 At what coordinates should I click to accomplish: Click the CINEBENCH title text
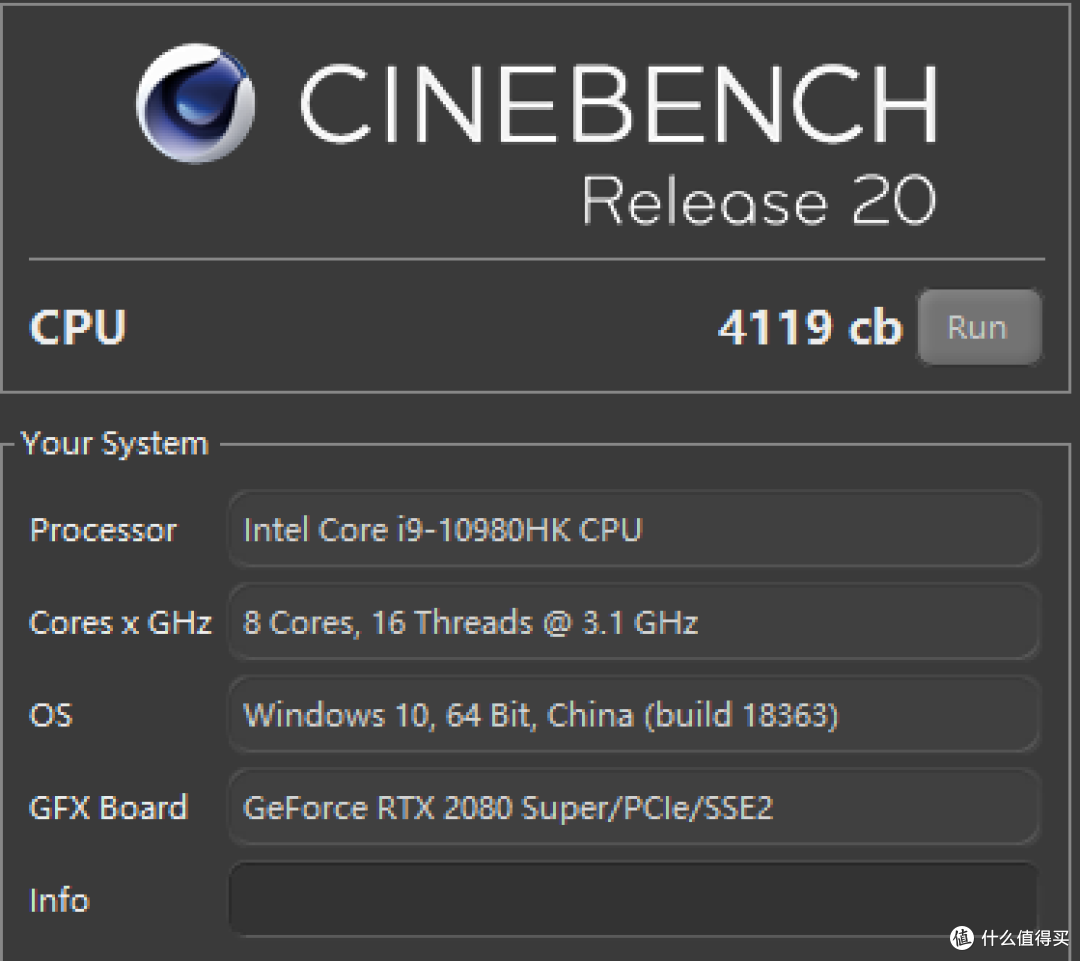[620, 103]
